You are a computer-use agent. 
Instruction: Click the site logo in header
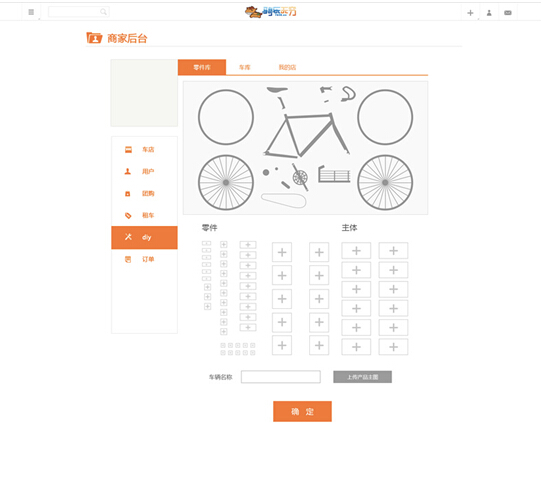(271, 12)
